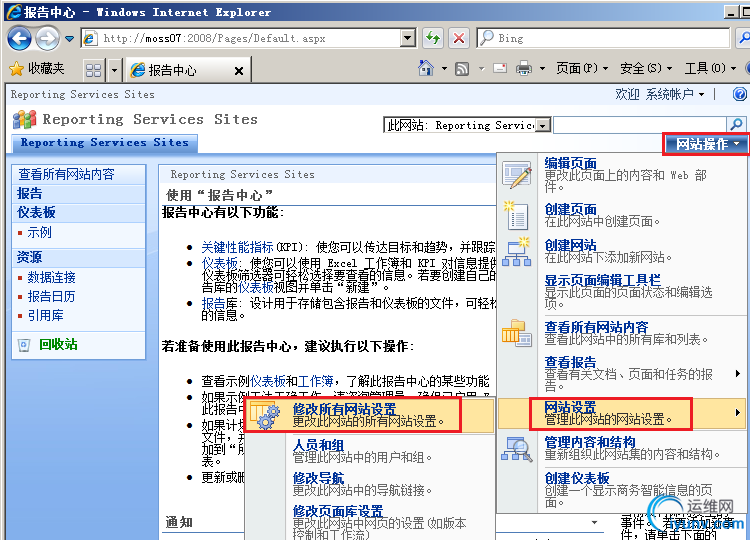
Task: Expand the address bar history dropdown
Action: pyautogui.click(x=408, y=38)
